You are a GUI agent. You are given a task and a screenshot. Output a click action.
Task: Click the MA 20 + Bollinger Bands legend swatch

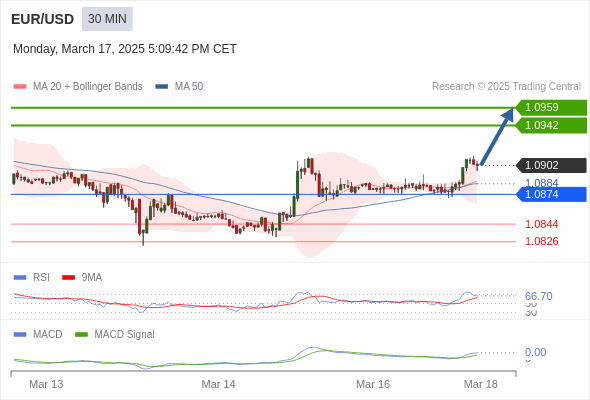[20, 87]
